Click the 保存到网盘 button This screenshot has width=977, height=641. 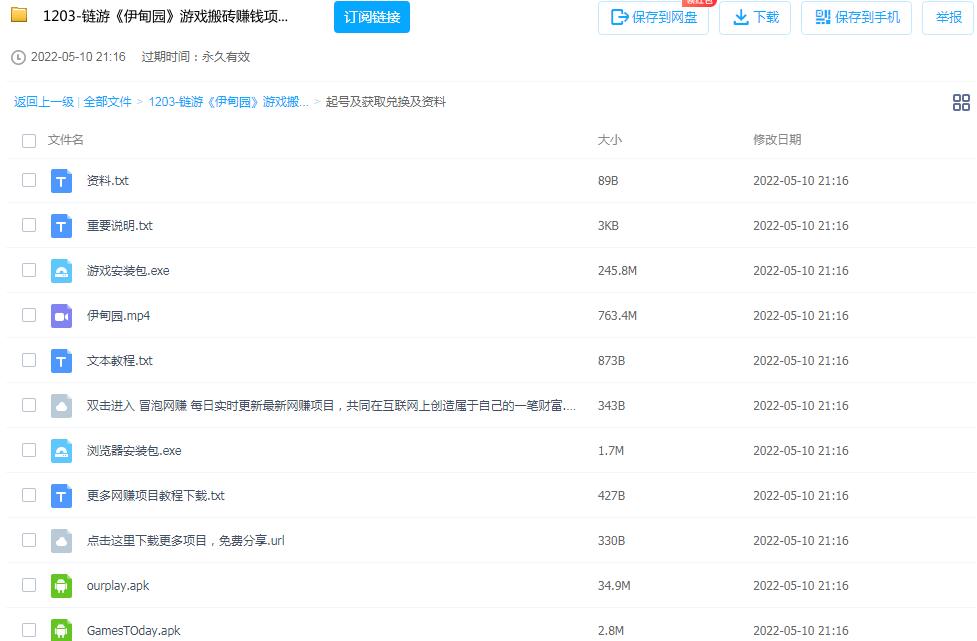[x=653, y=18]
